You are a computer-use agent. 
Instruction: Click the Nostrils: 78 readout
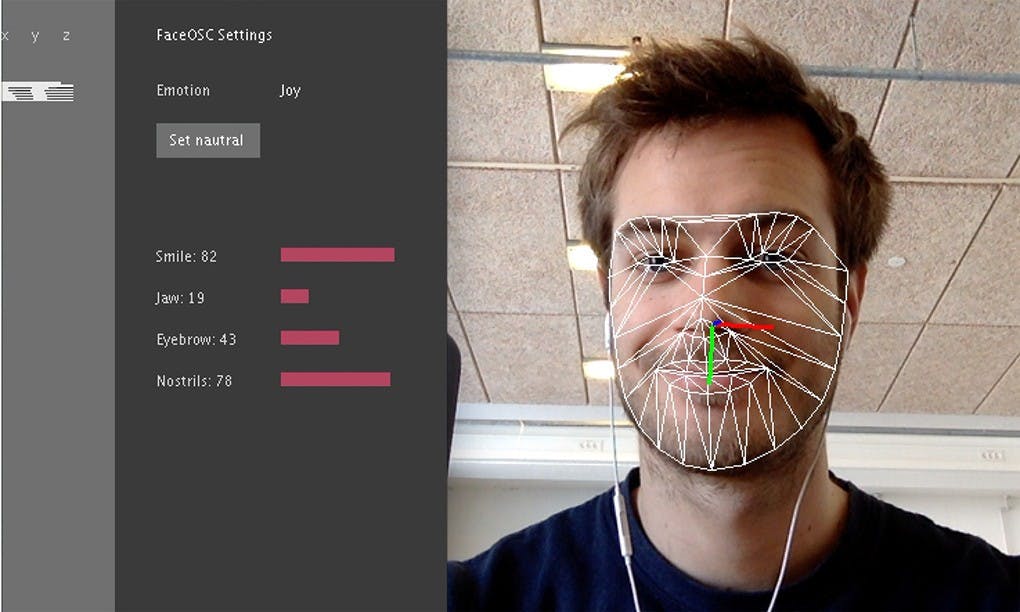[194, 381]
